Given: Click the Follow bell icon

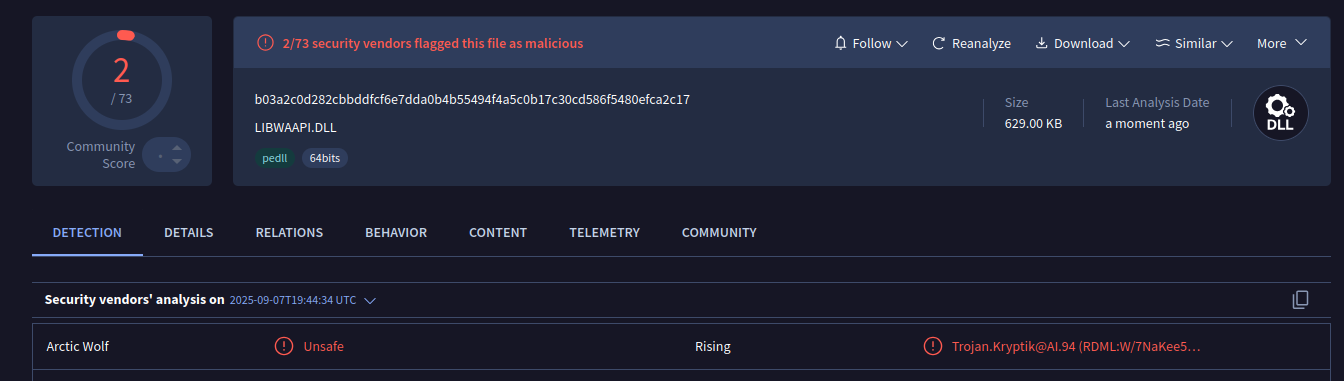Looking at the screenshot, I should pos(840,43).
